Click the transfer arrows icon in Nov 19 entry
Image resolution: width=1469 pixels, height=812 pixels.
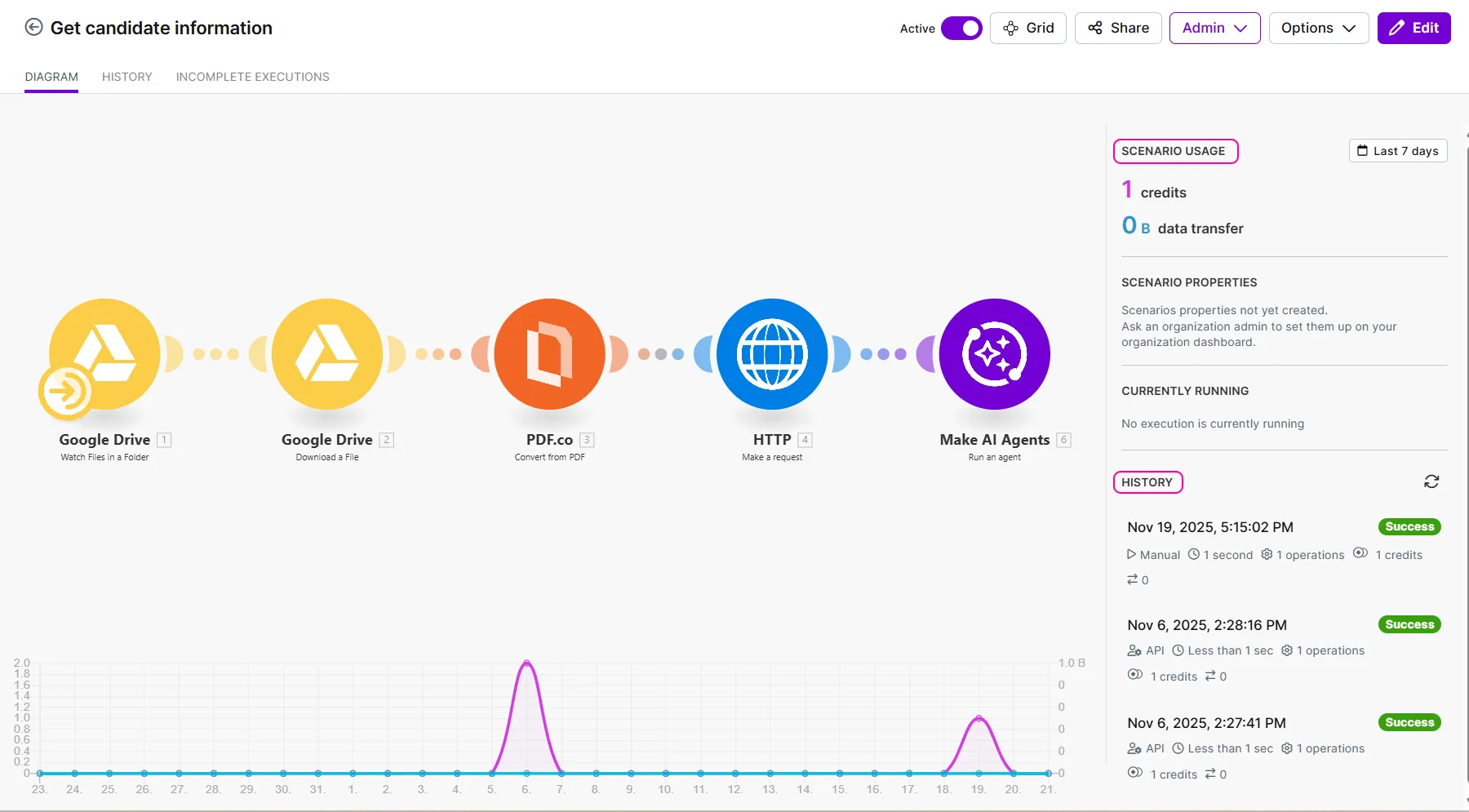1133,579
